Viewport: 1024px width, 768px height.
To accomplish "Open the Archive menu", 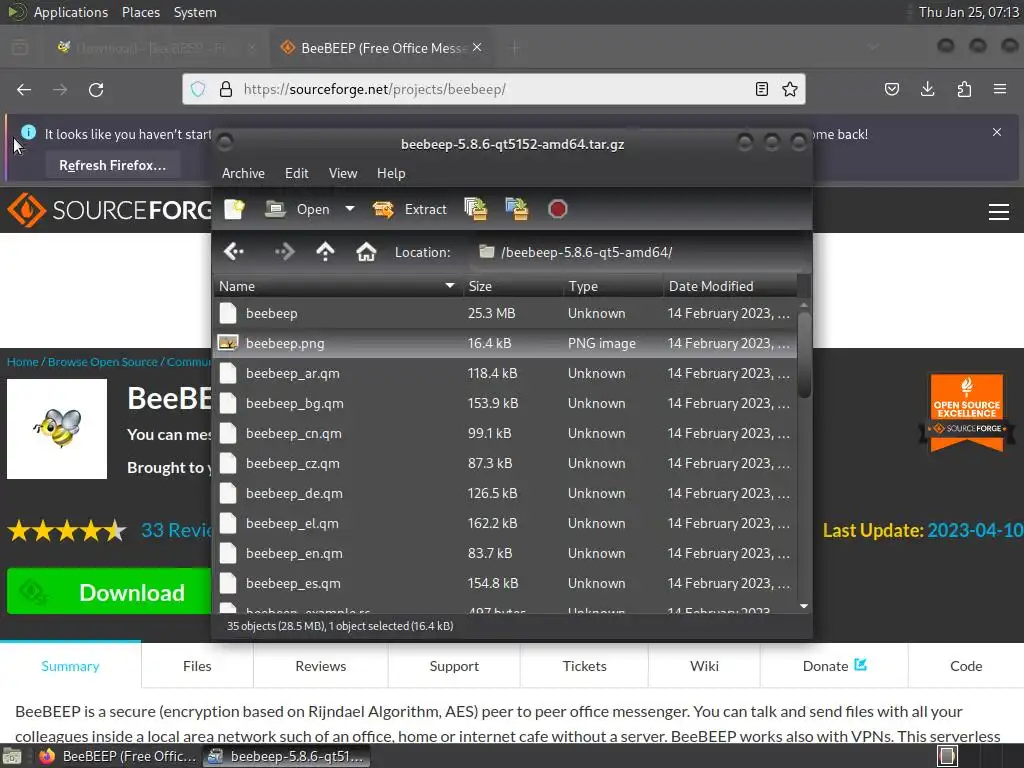I will [x=243, y=173].
